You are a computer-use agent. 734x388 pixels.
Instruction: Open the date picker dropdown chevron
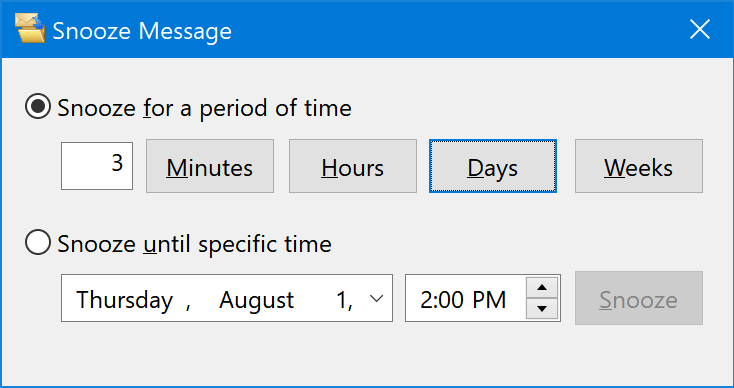(x=376, y=298)
